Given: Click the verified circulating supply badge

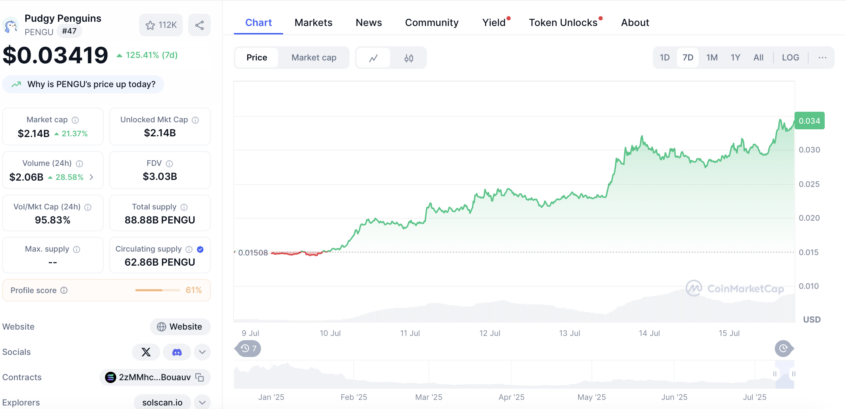Looking at the screenshot, I should coord(200,249).
